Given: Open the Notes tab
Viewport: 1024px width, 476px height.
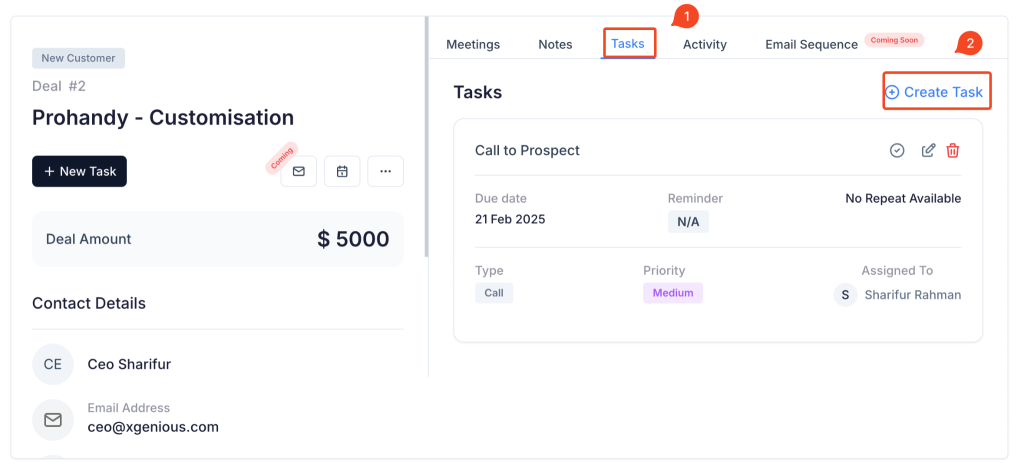Looking at the screenshot, I should pyautogui.click(x=555, y=44).
